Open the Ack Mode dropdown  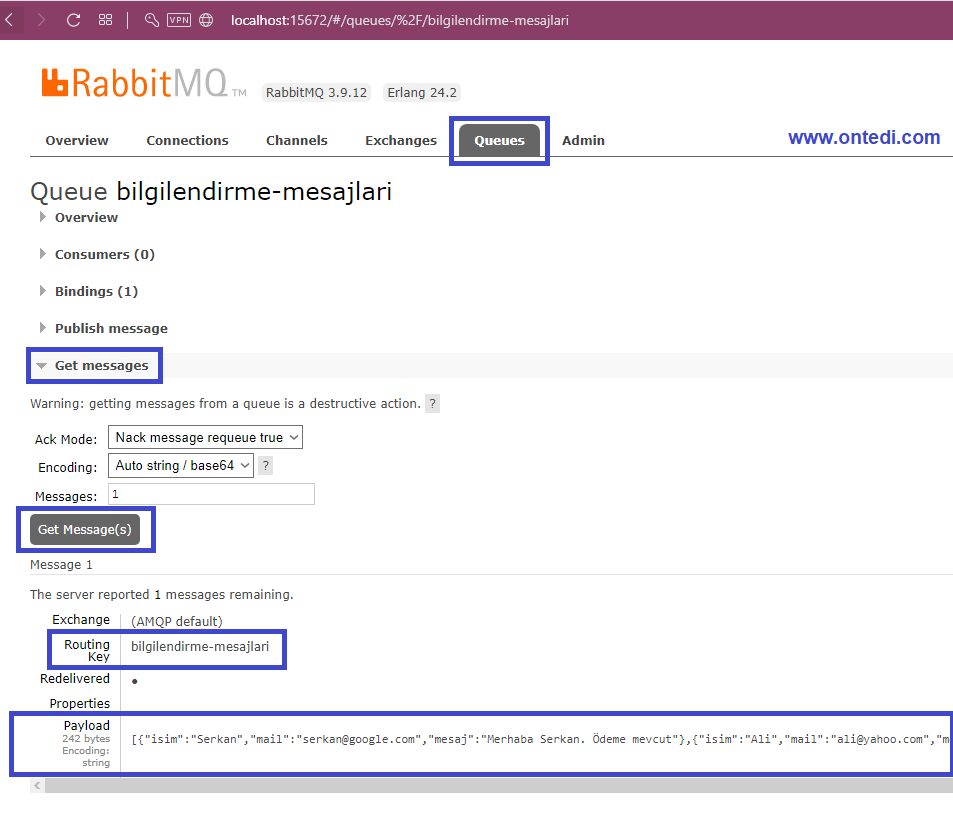tap(205, 438)
